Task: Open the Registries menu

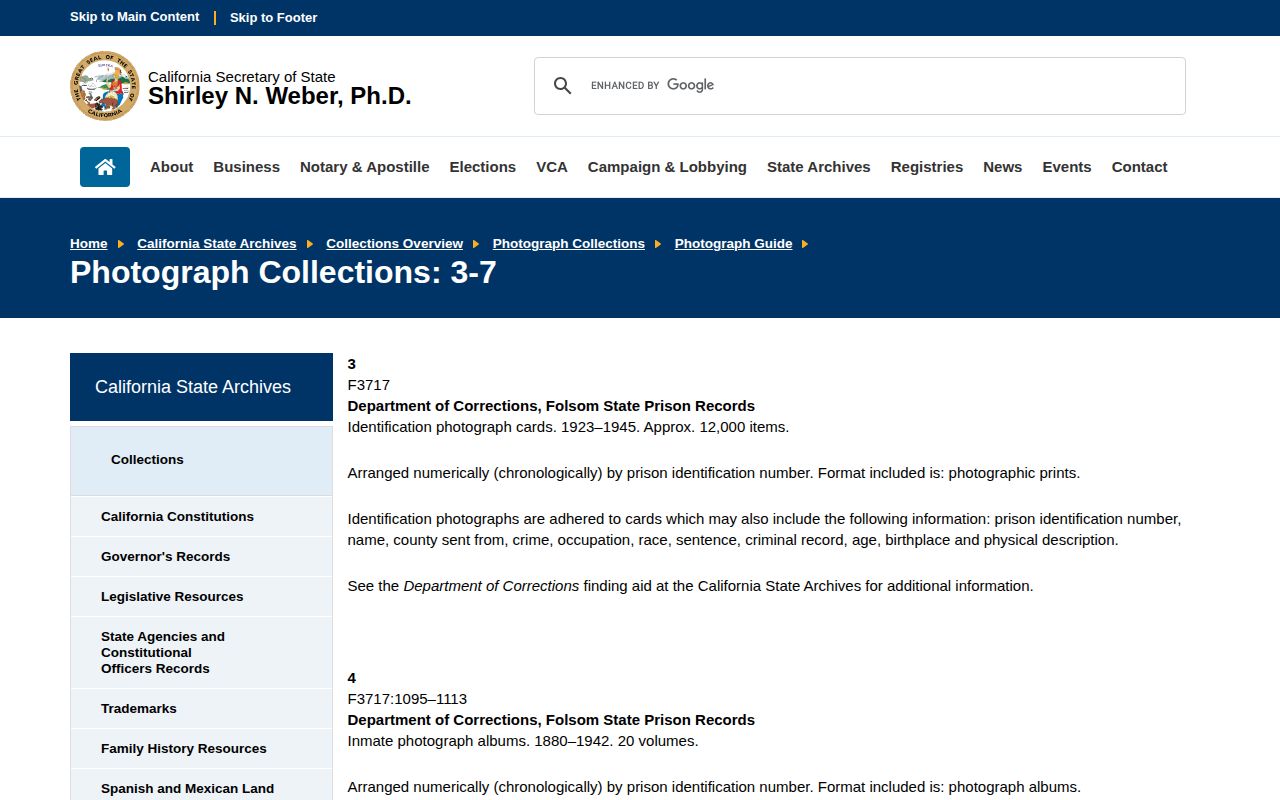Action: 926,167
